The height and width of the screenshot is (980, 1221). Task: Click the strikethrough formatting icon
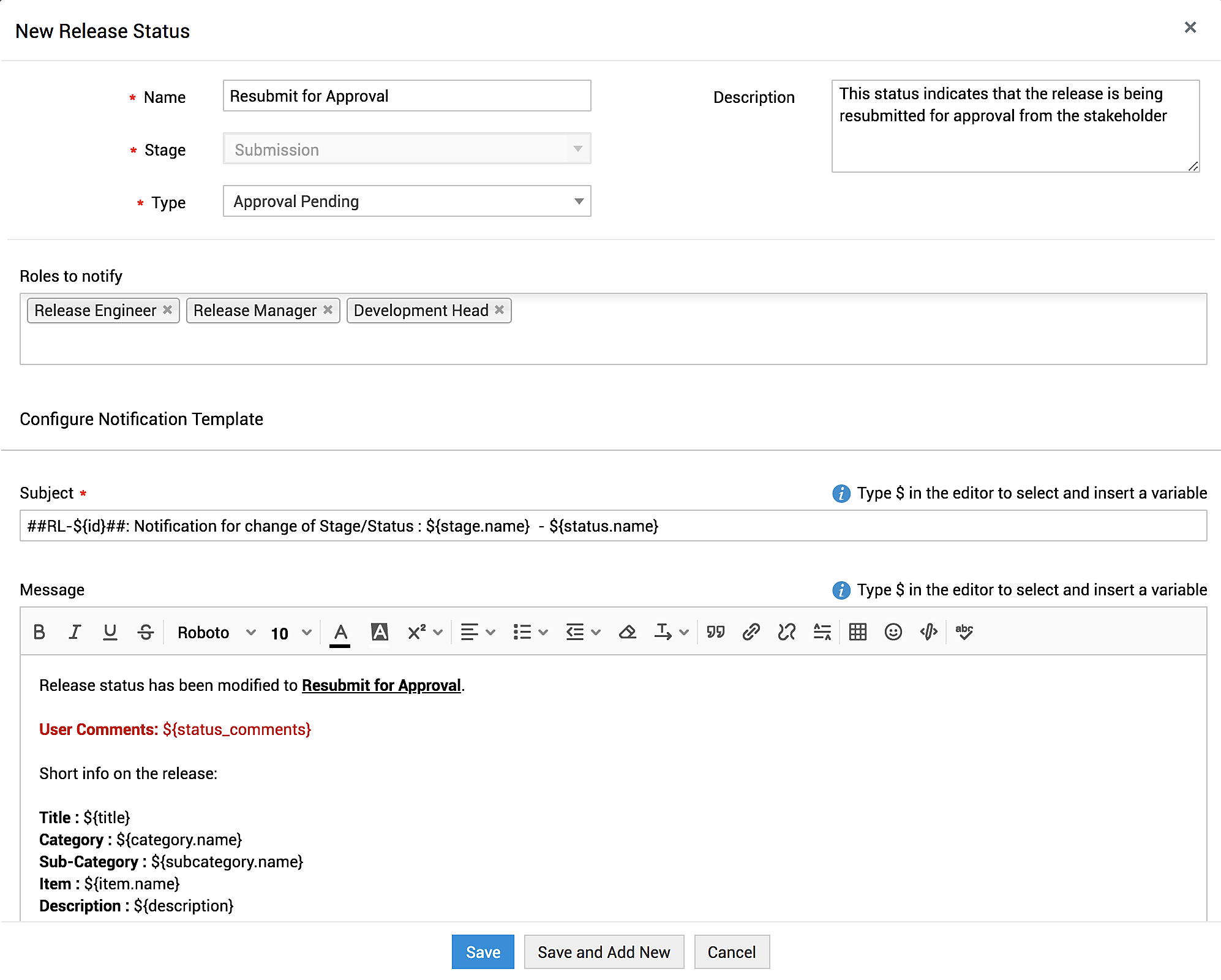146,631
